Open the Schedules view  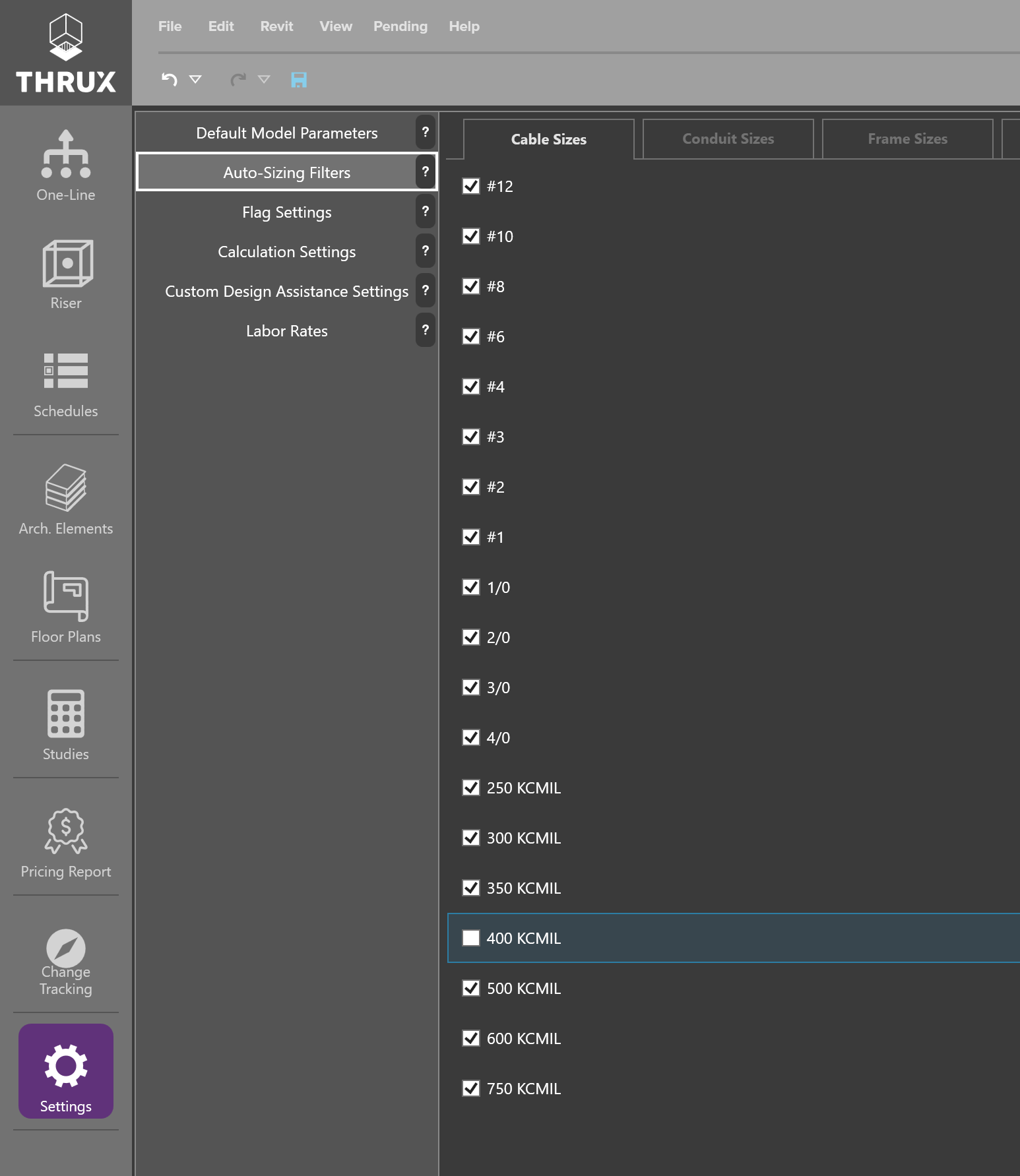pos(65,385)
